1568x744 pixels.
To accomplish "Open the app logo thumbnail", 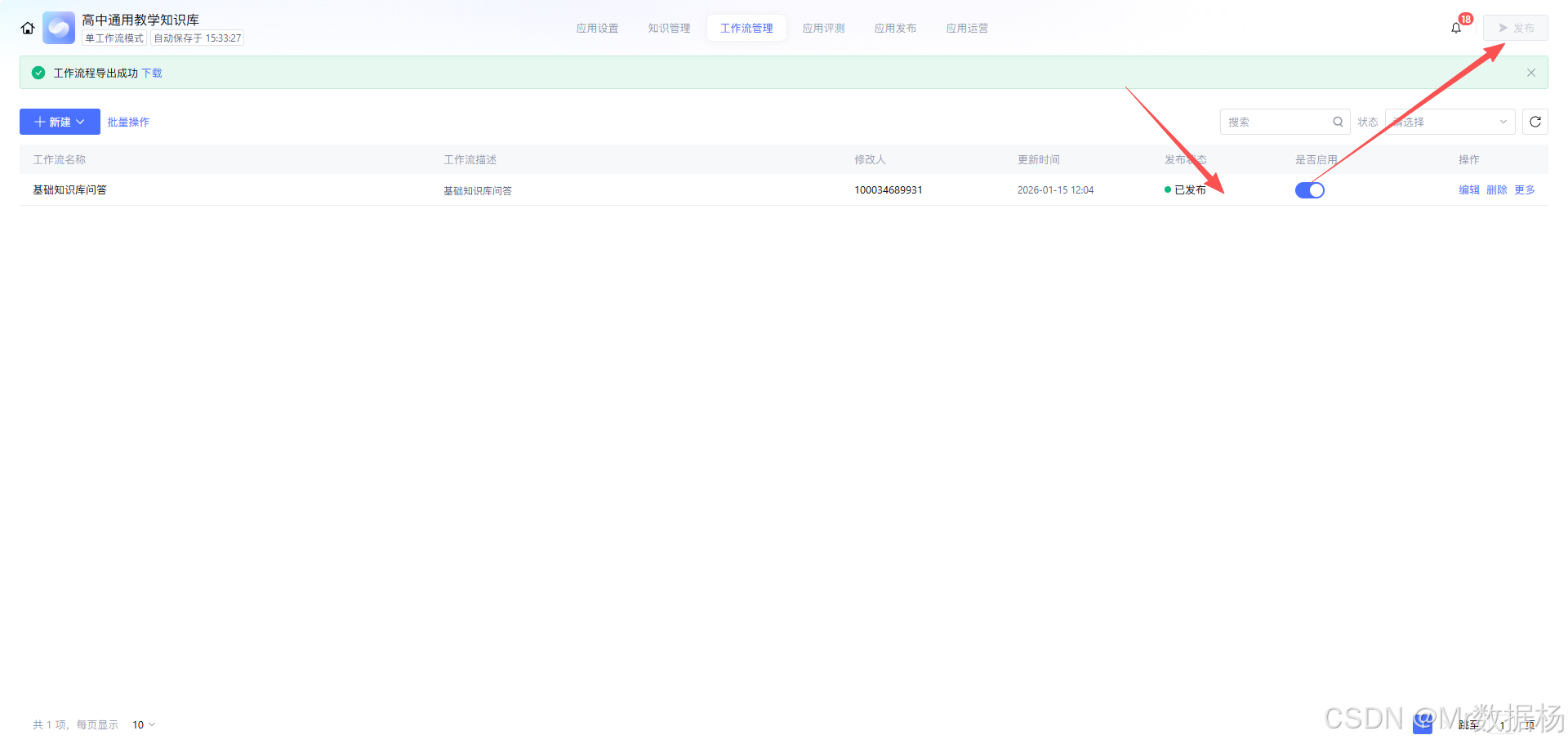I will 59,28.
